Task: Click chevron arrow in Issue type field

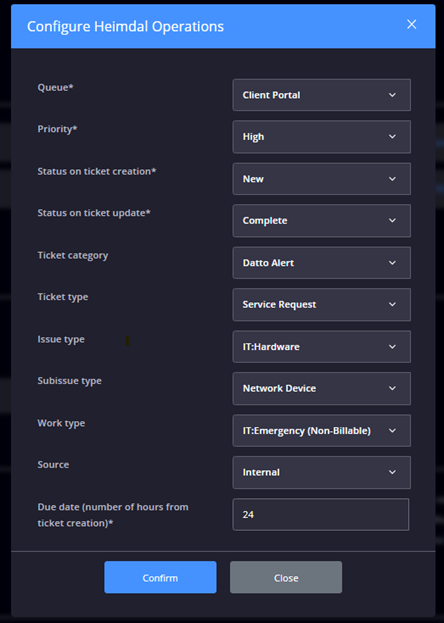Action: tap(392, 346)
